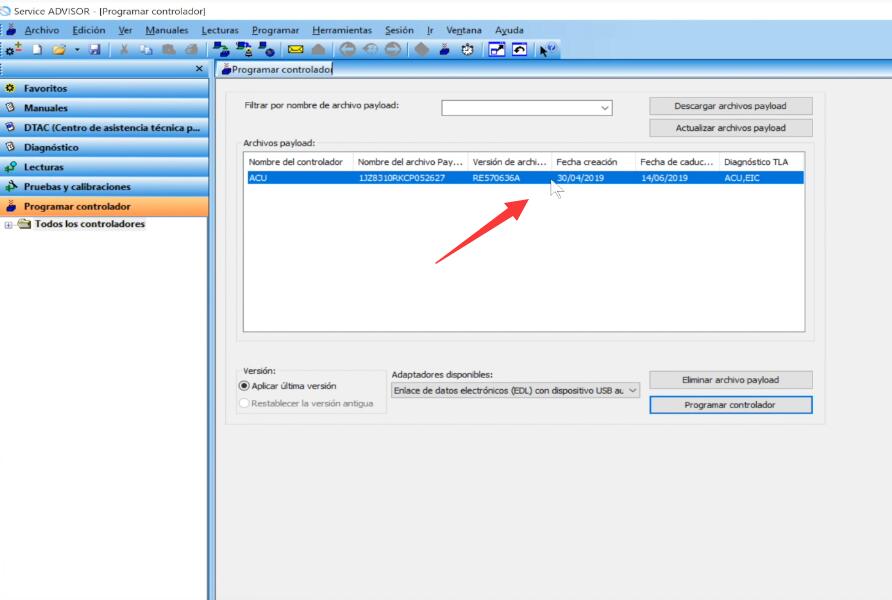Click the ACU,EIC diagnostic cell
The width and height of the screenshot is (892, 600).
pos(742,178)
